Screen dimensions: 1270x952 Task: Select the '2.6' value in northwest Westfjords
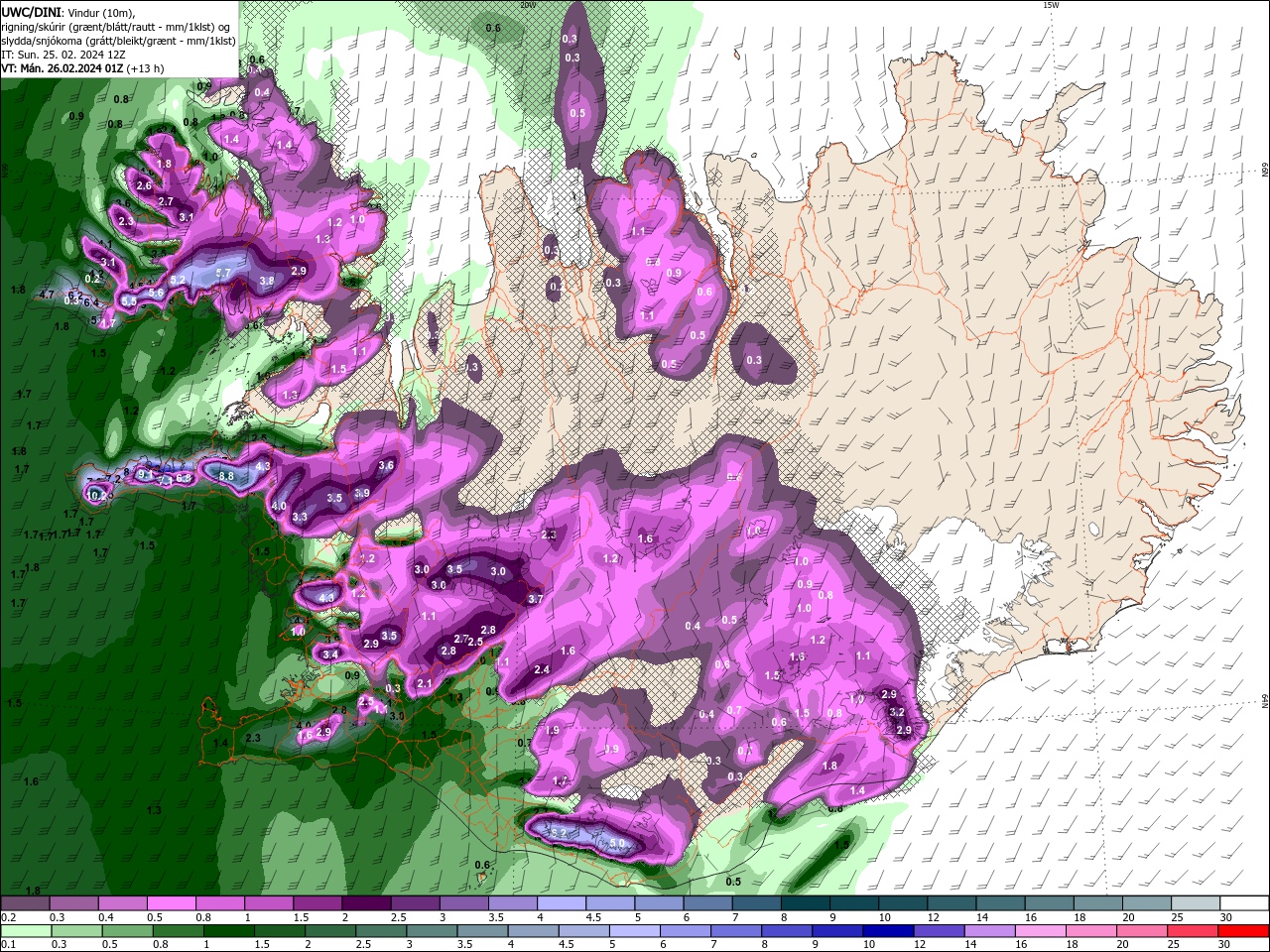[x=144, y=185]
